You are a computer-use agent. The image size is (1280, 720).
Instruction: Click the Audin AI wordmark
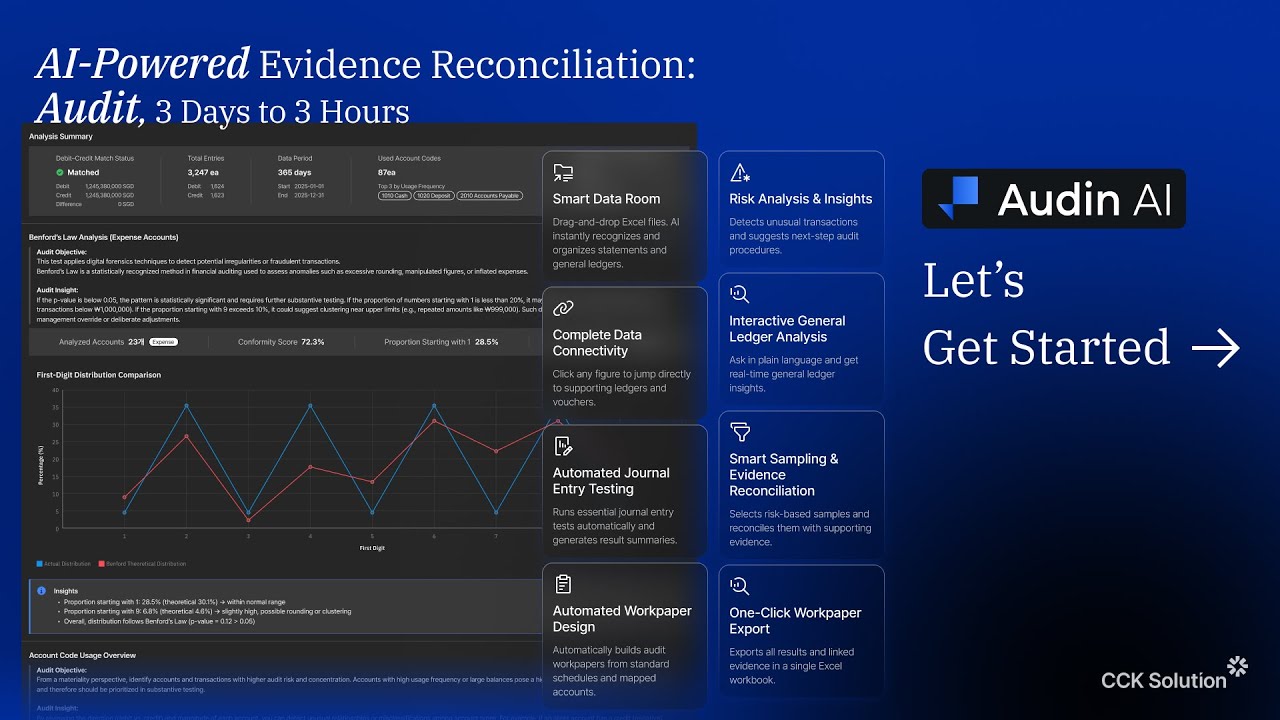point(1084,199)
